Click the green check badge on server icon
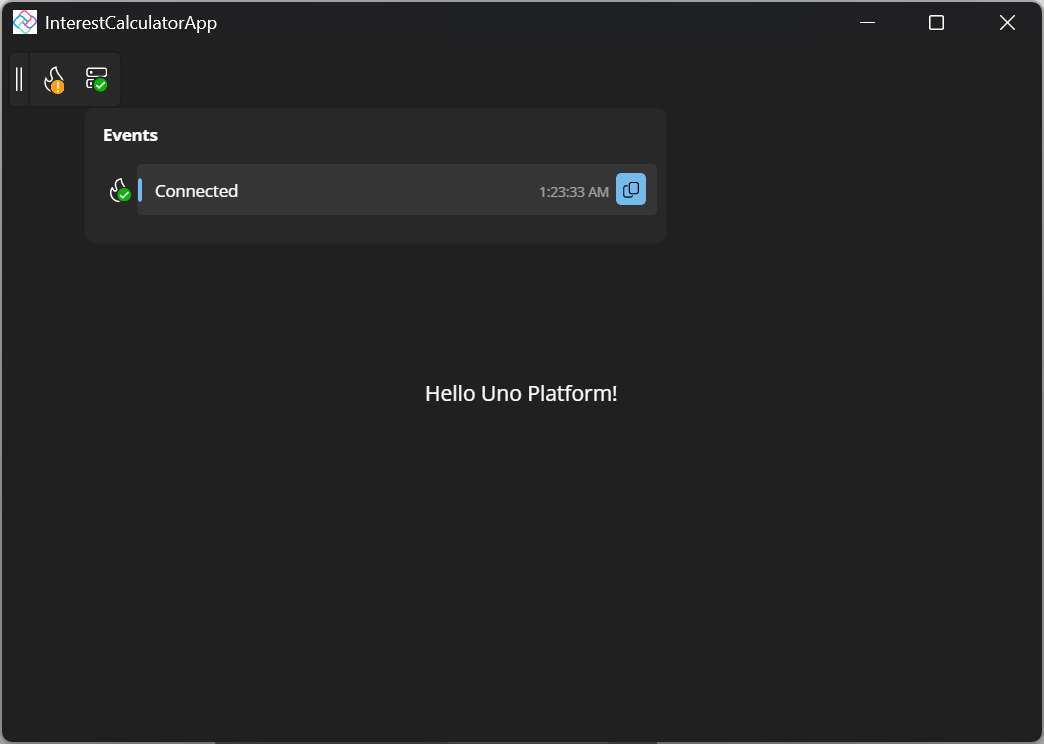Viewport: 1044px width, 744px height. tap(101, 86)
